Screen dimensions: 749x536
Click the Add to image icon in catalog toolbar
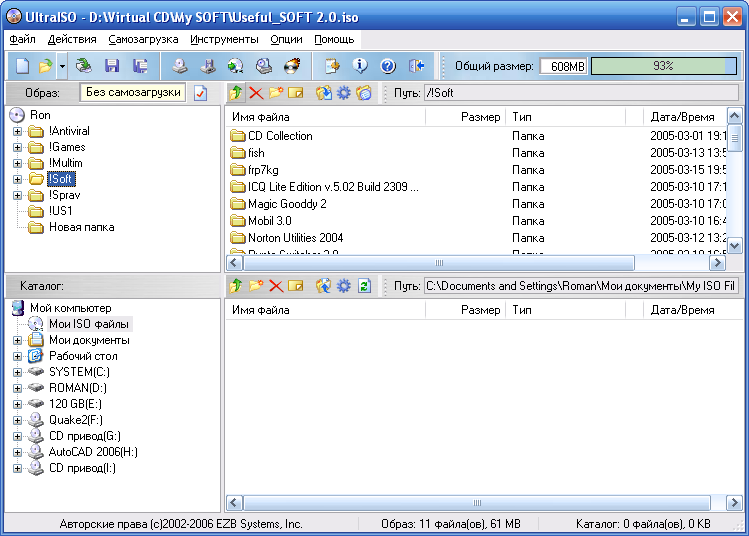323,286
